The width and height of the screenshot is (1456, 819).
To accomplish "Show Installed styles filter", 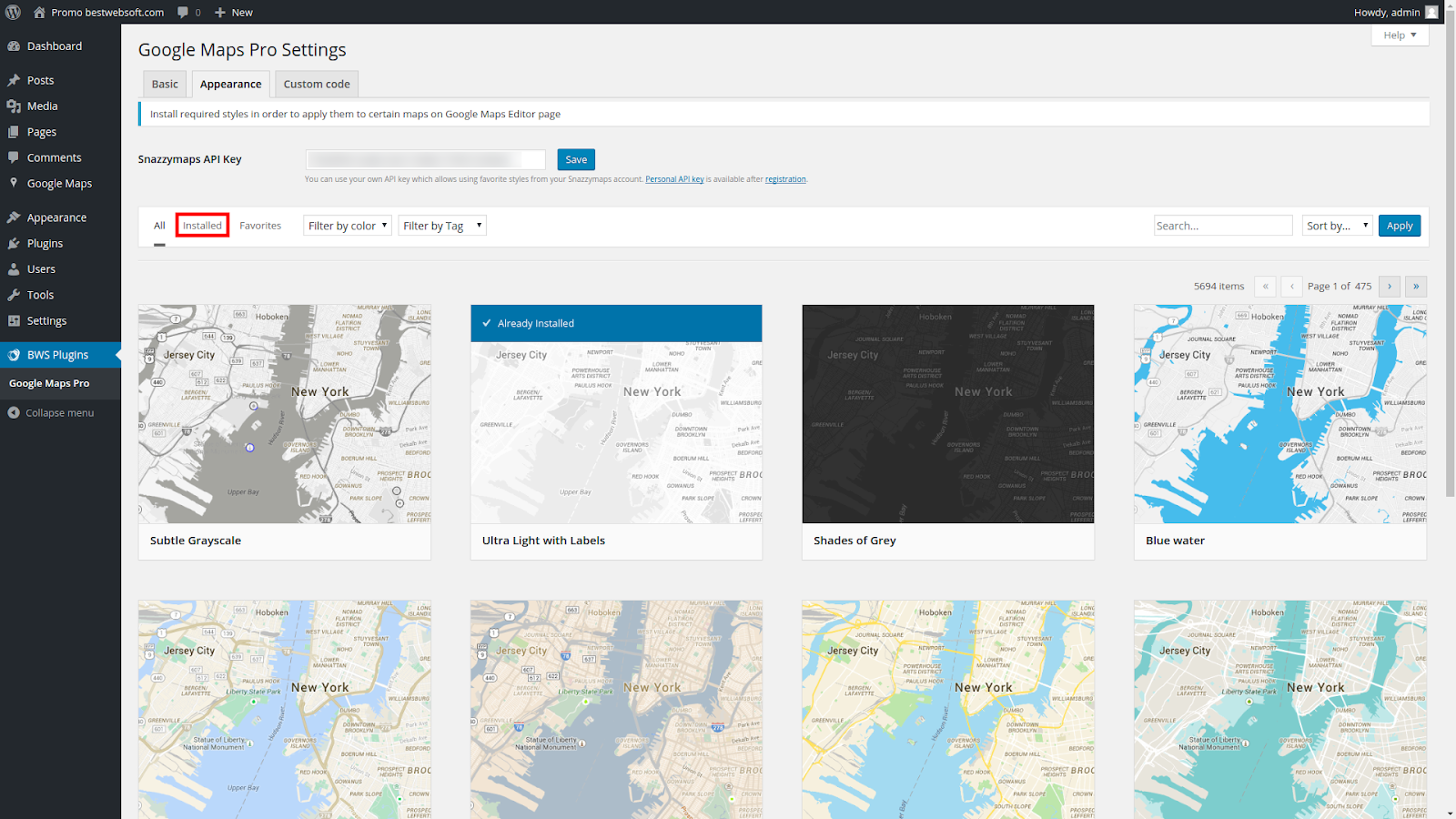I will [x=202, y=226].
